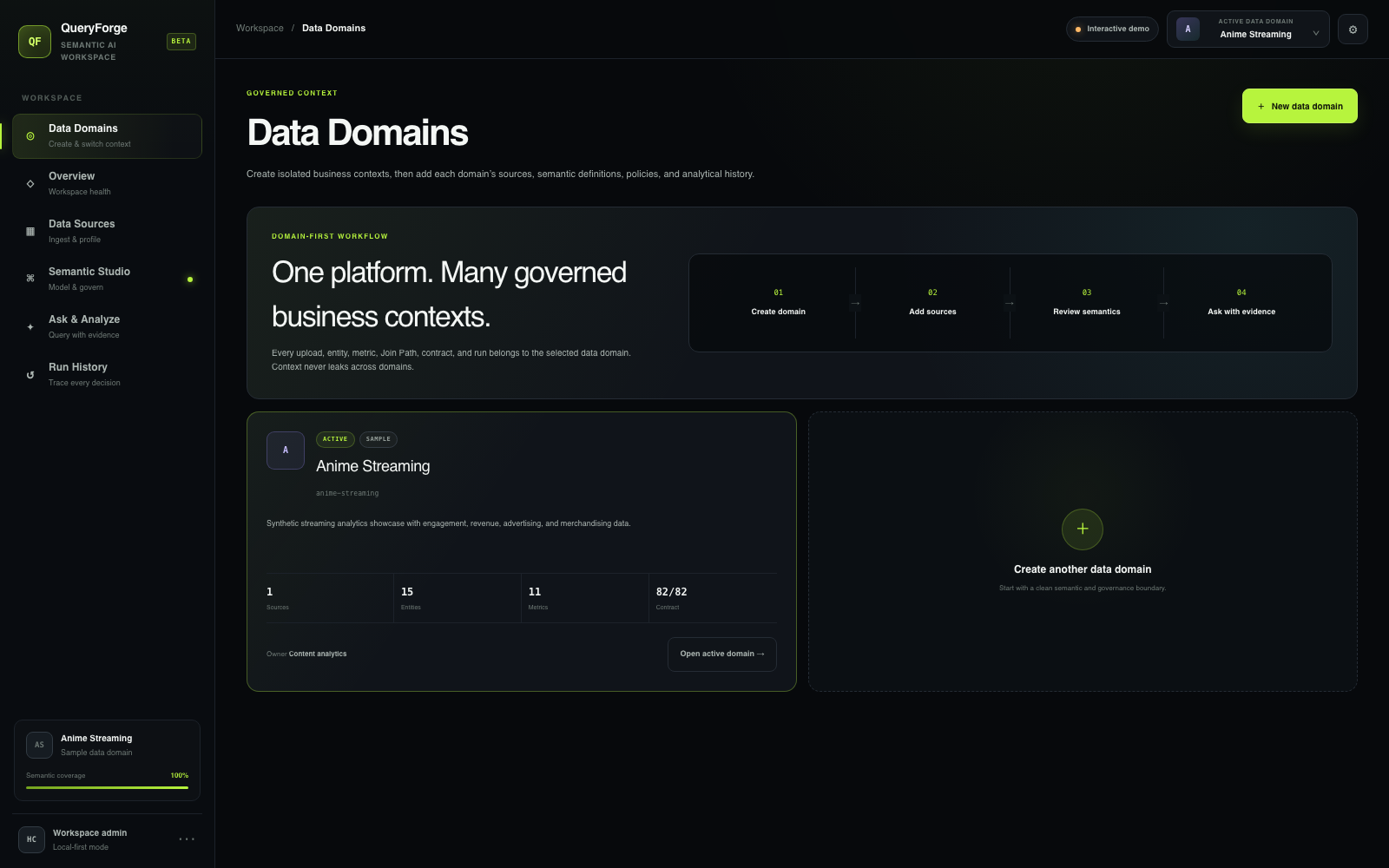Click the anime-streaming slug text

pos(347,493)
